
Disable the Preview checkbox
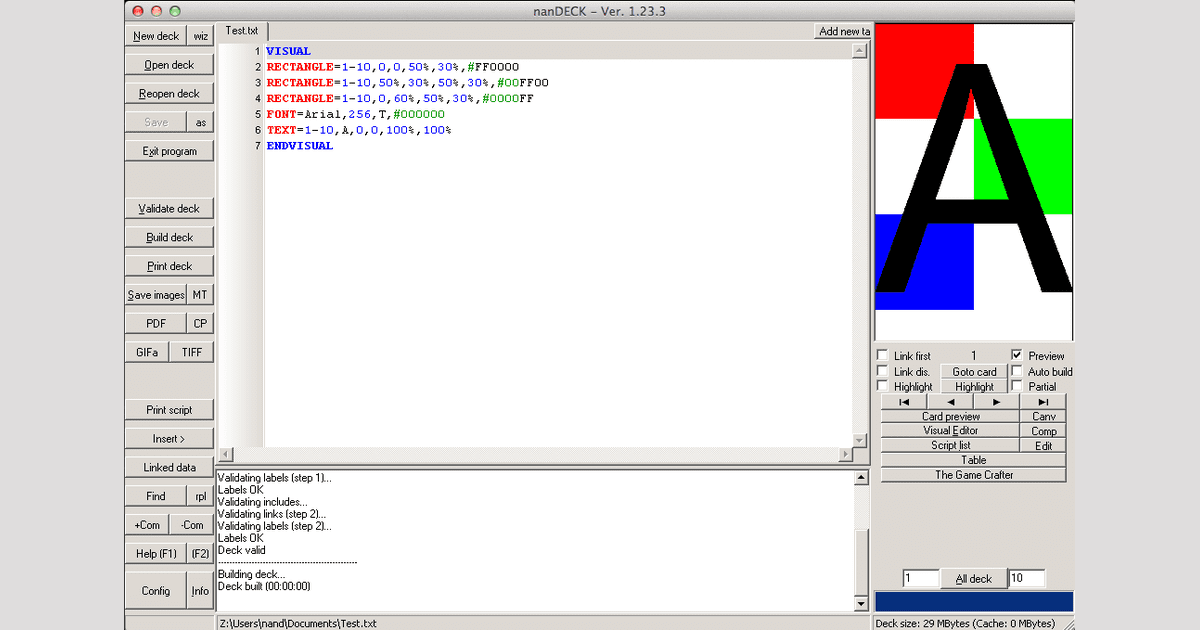coord(1017,355)
